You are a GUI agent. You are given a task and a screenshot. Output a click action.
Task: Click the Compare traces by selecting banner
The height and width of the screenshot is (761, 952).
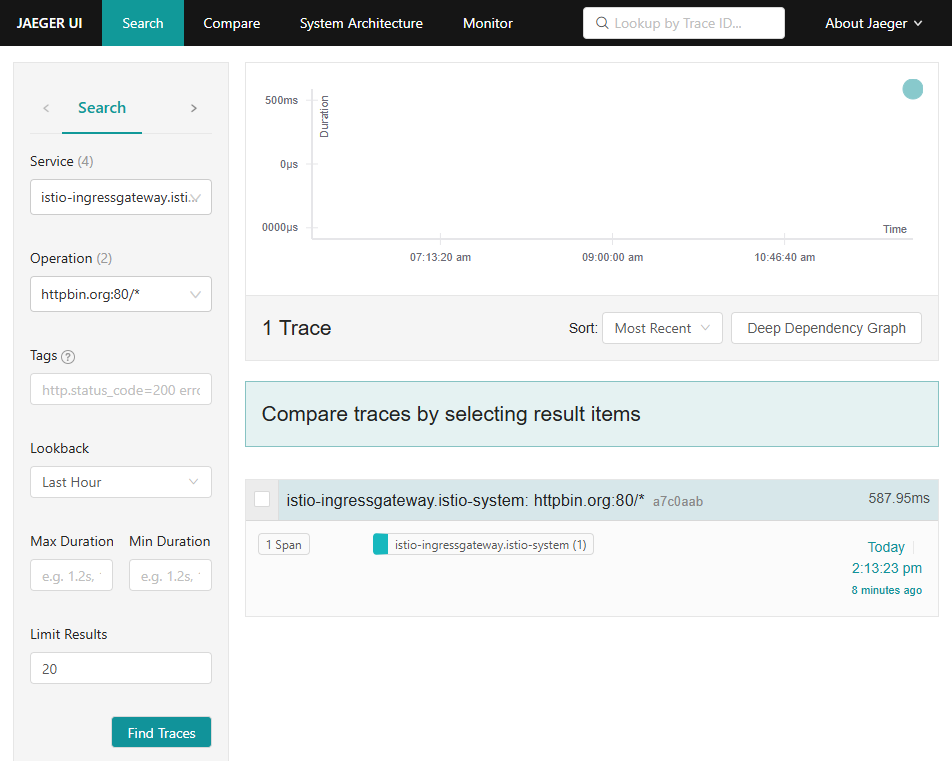pos(592,414)
